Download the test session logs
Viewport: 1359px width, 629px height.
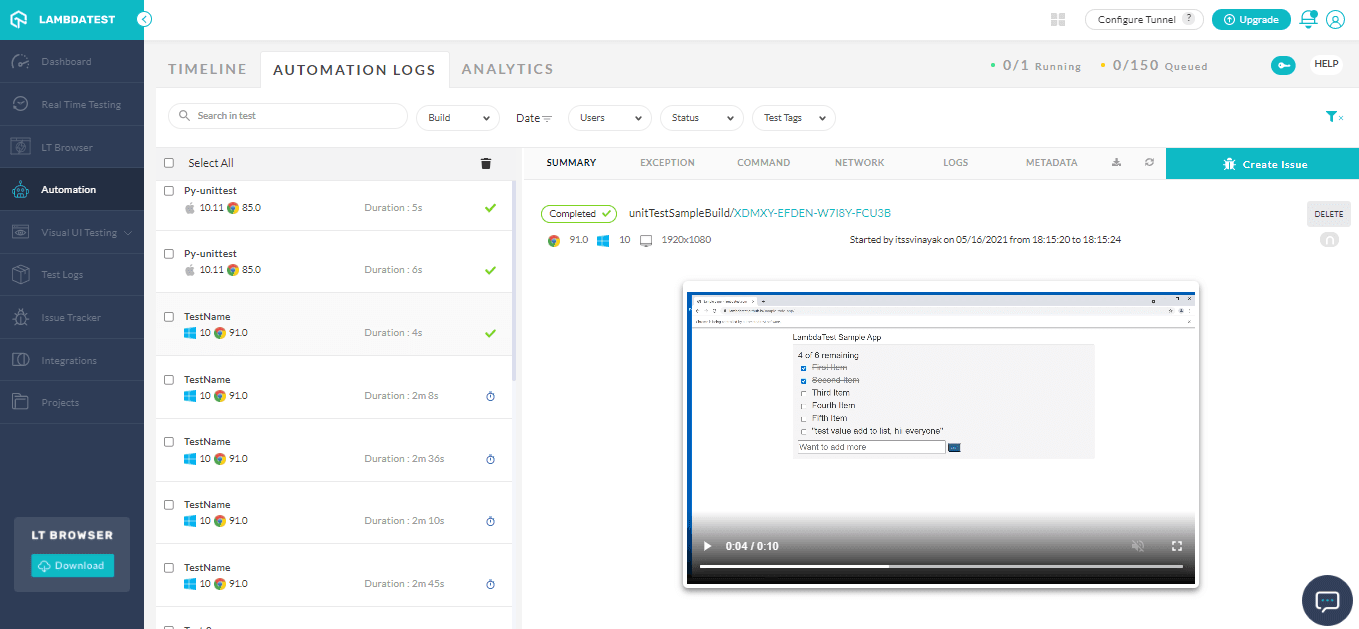pyautogui.click(x=1116, y=161)
